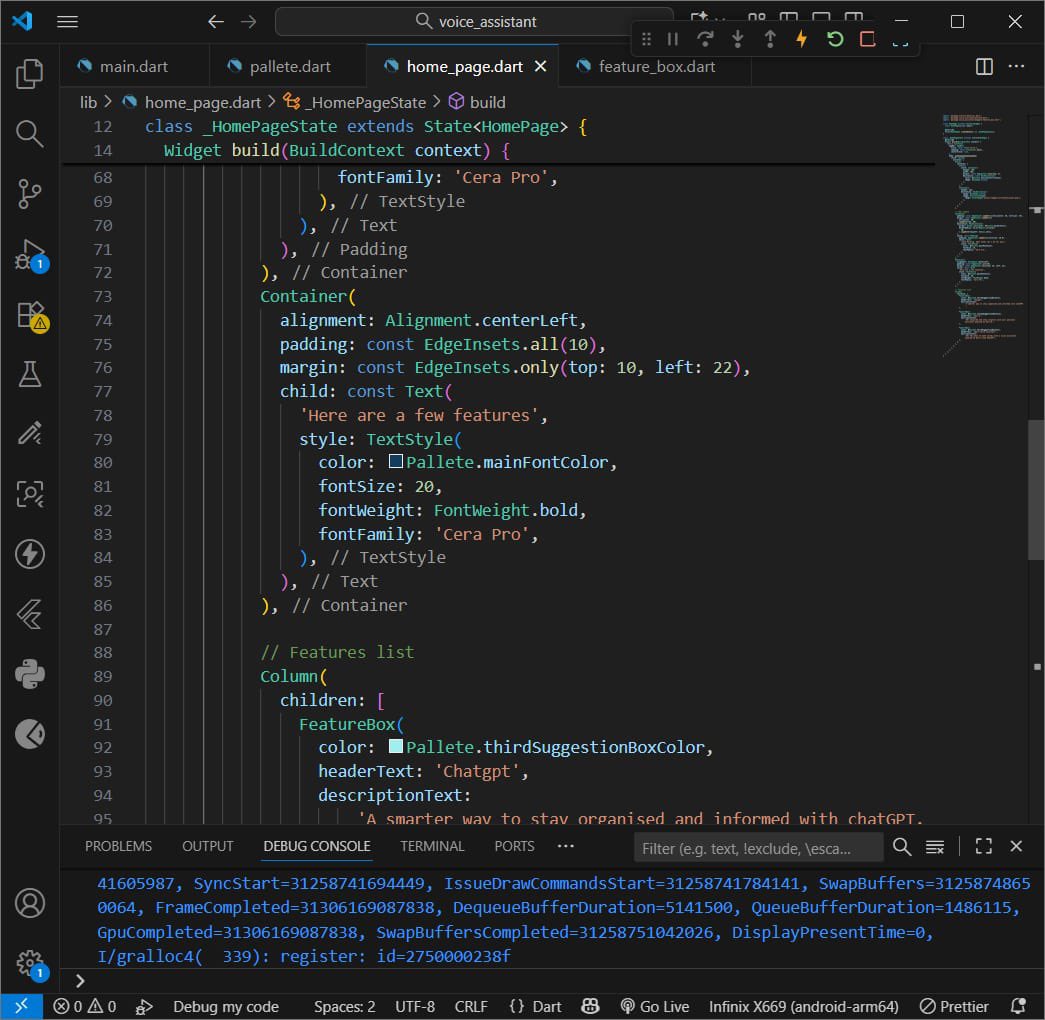Select the DEBUG CONSOLE panel tab
The height and width of the screenshot is (1020, 1045).
pyautogui.click(x=317, y=846)
